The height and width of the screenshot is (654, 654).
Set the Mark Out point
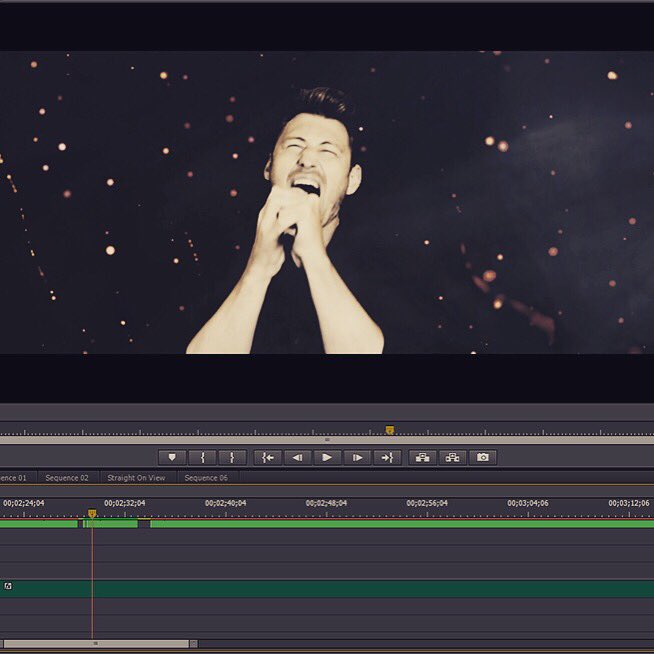click(232, 458)
